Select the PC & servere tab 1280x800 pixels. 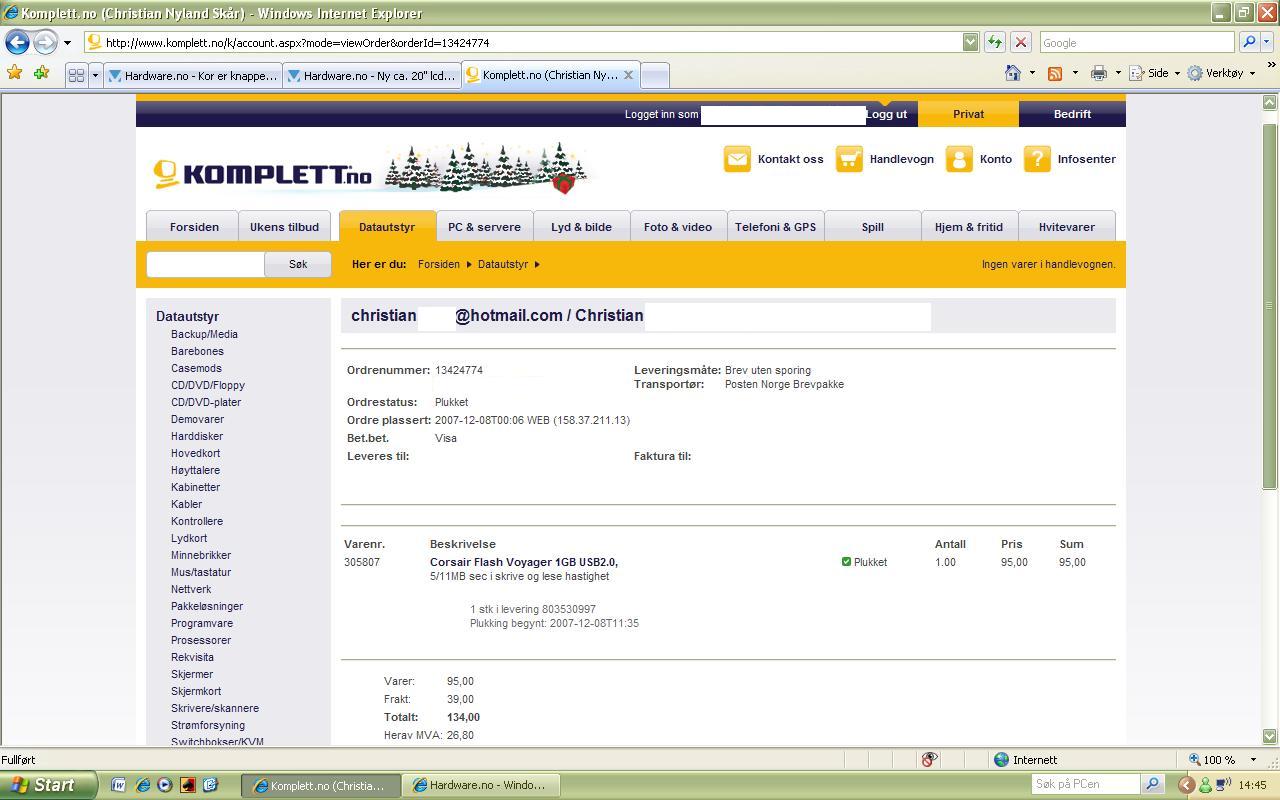pos(484,227)
